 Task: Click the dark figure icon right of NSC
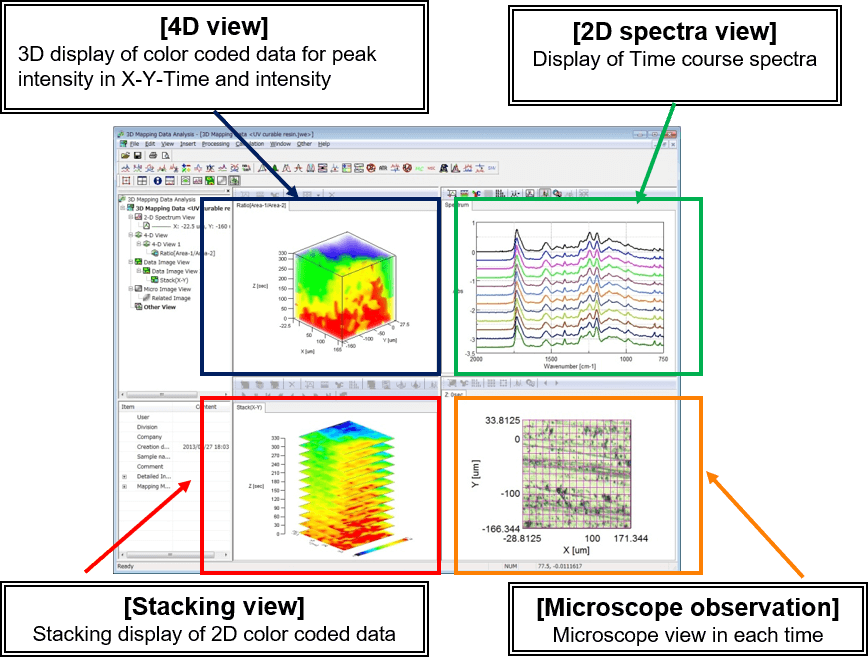point(443,168)
